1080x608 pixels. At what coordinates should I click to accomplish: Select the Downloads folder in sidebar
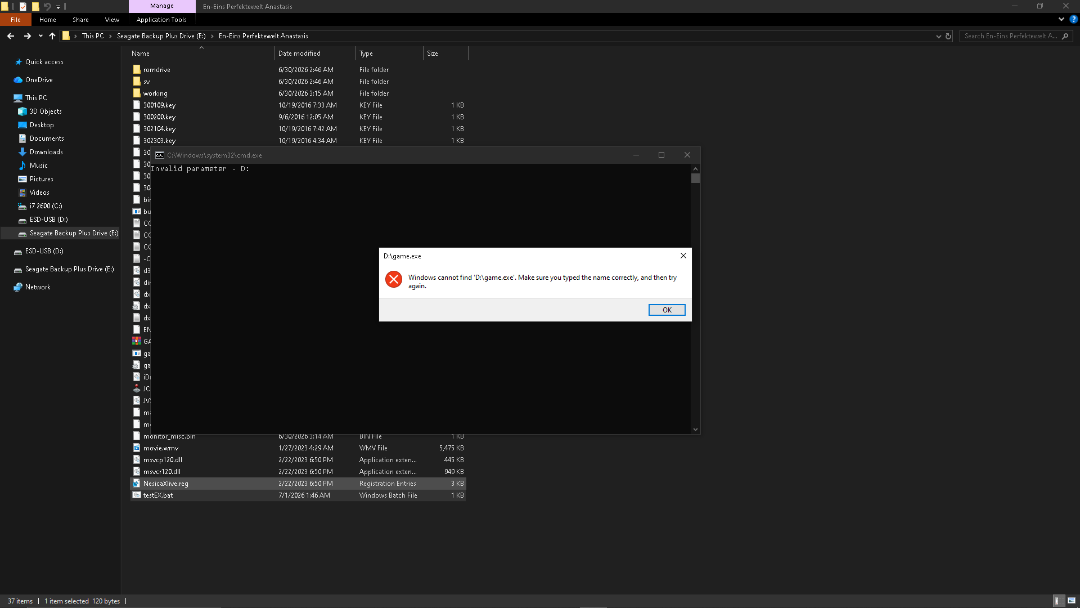pyautogui.click(x=46, y=152)
